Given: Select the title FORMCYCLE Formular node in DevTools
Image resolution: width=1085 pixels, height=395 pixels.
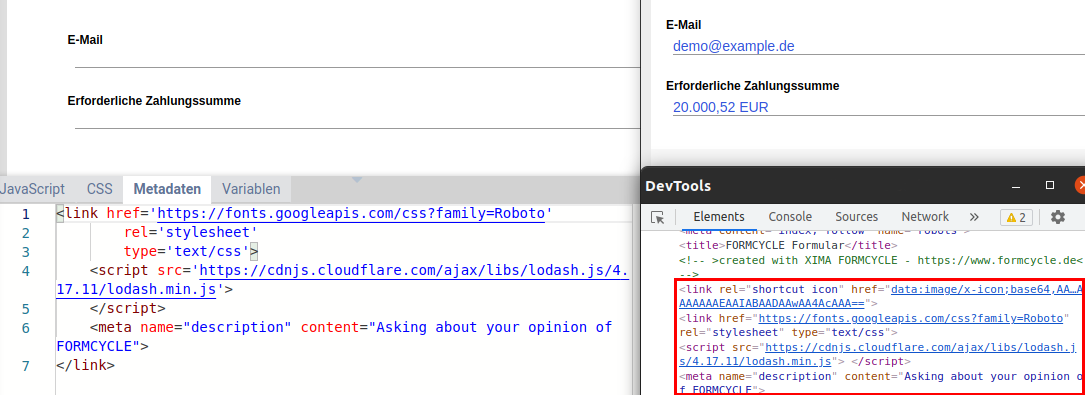Looking at the screenshot, I should [788, 245].
